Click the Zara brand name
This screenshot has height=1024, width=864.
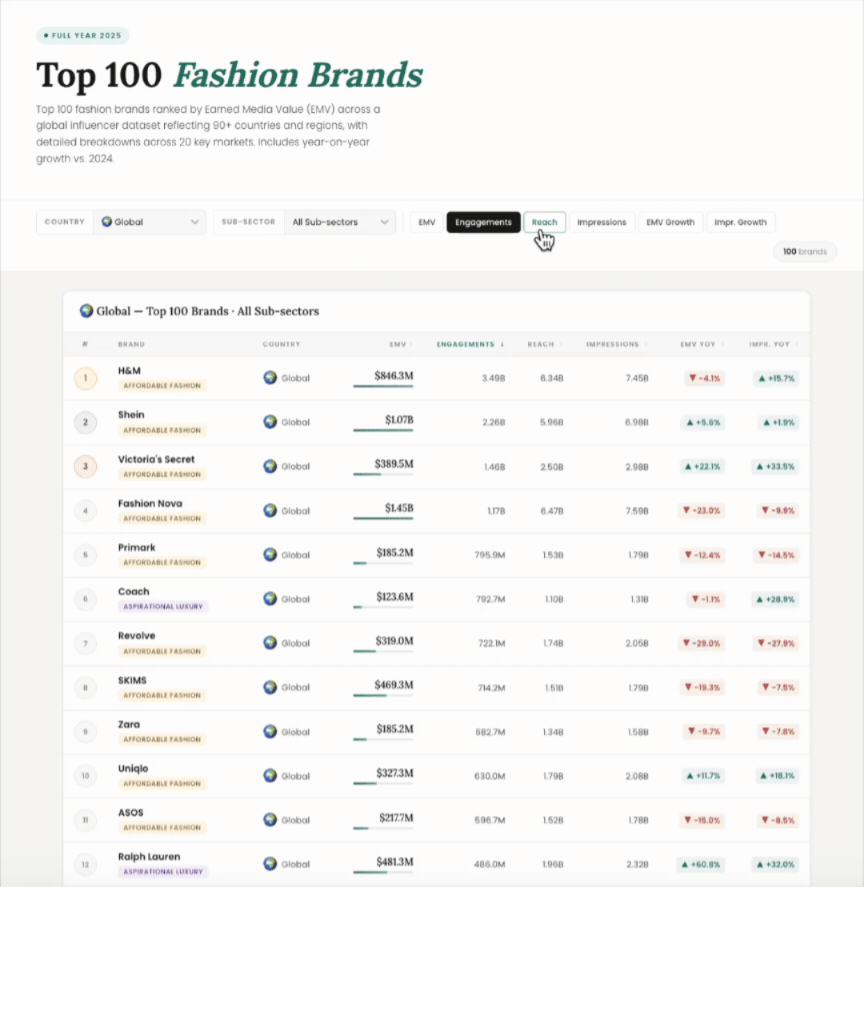tap(129, 724)
